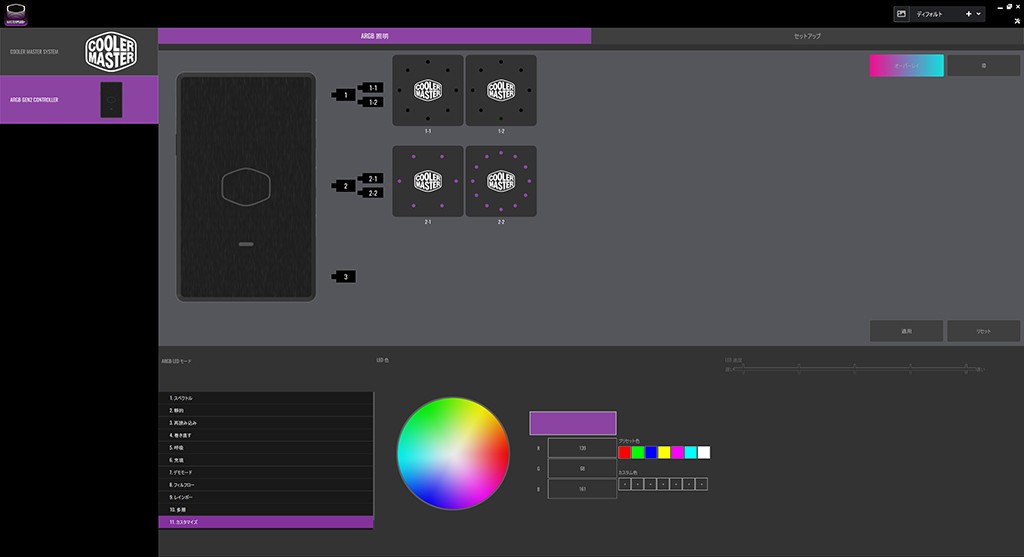Select fan device 2-1 with purple LEDs
Viewport: 1024px width, 557px height.
tap(427, 181)
